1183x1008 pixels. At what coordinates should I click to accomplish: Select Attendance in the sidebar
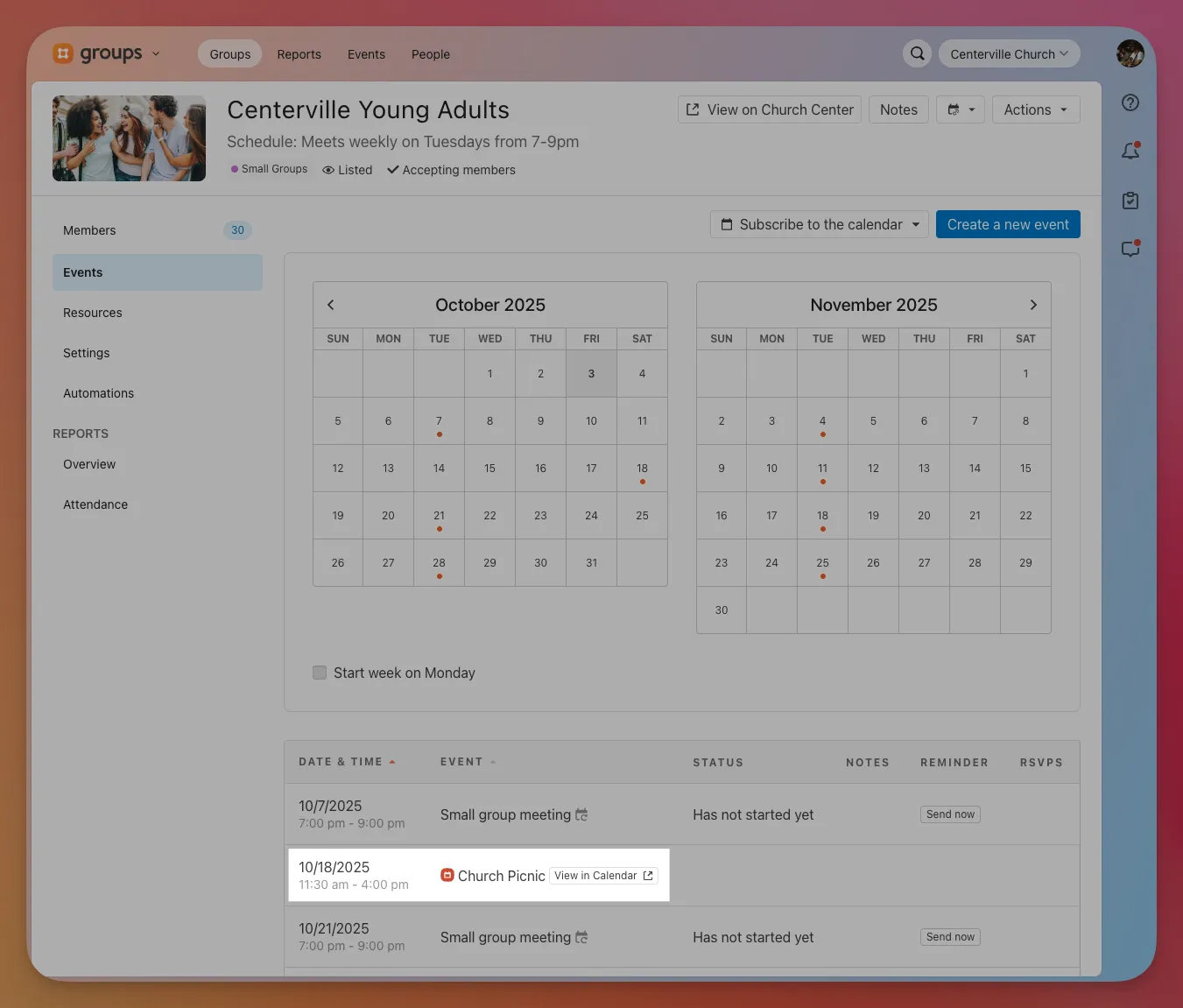tap(95, 504)
